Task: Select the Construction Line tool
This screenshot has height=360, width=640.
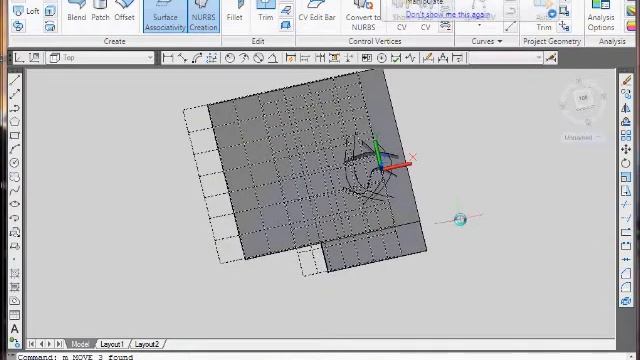Action: tap(15, 94)
